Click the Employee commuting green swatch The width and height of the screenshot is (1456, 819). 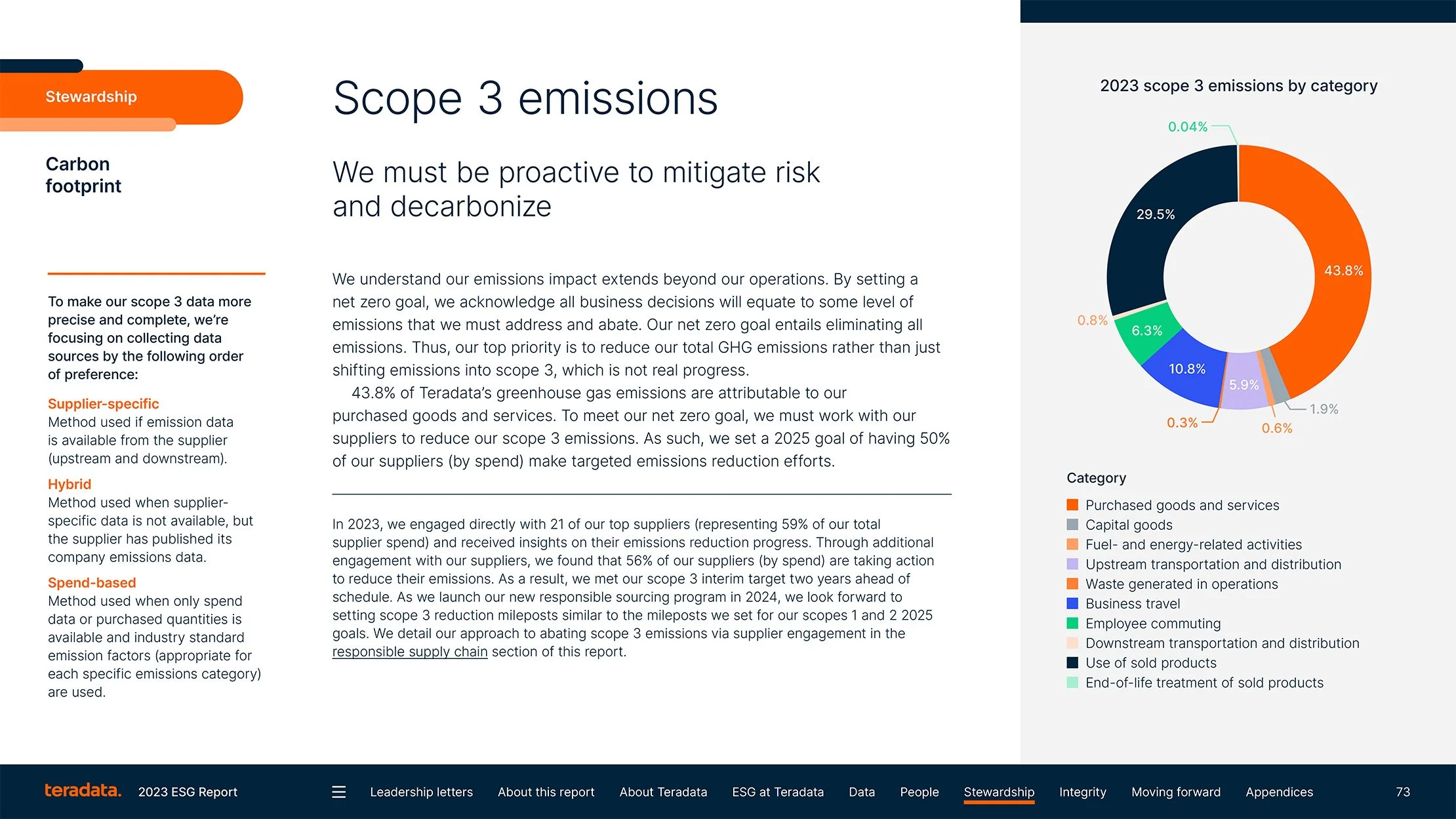point(1072,623)
